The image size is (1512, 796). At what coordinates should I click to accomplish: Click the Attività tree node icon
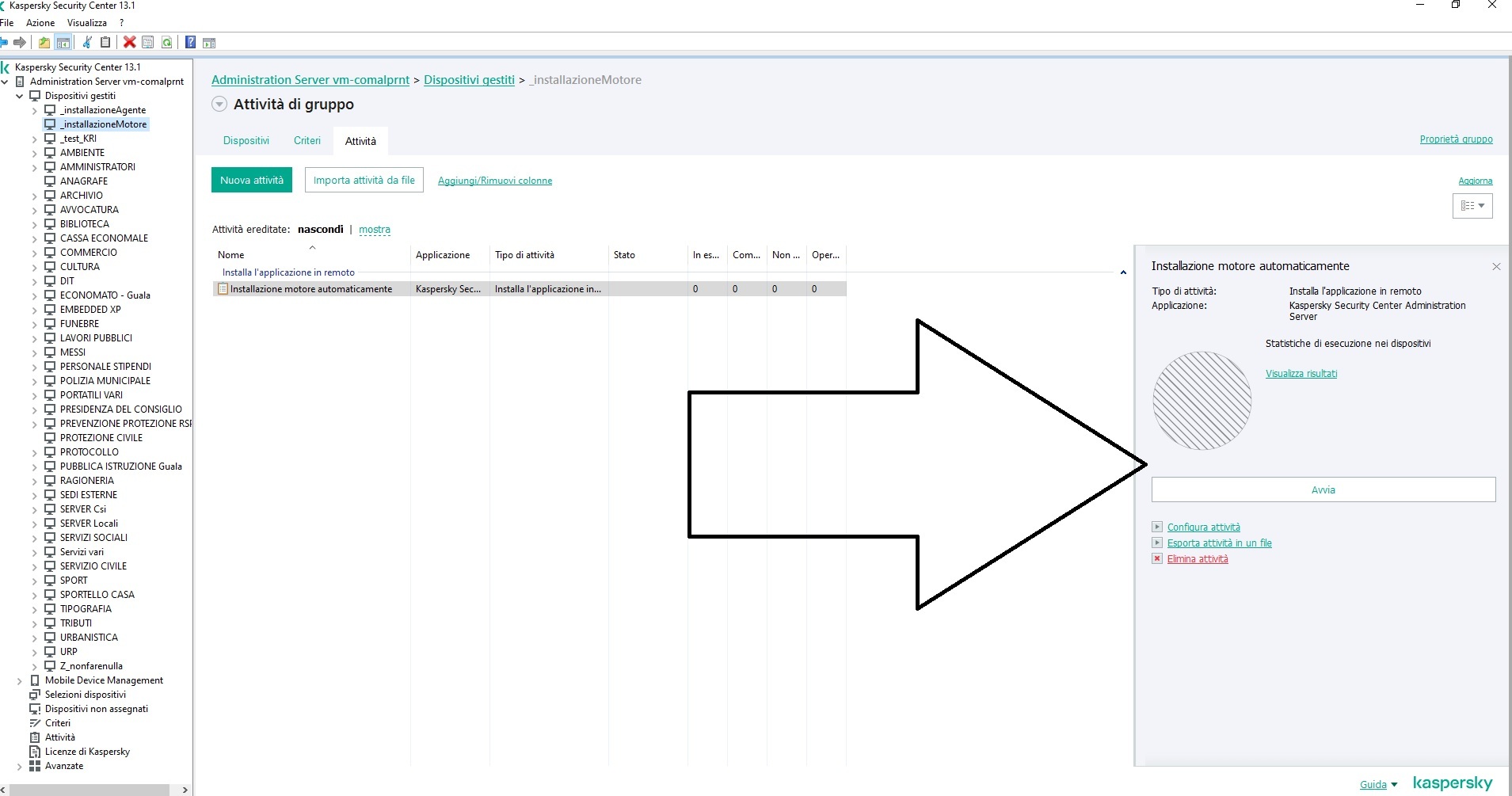pyautogui.click(x=35, y=737)
